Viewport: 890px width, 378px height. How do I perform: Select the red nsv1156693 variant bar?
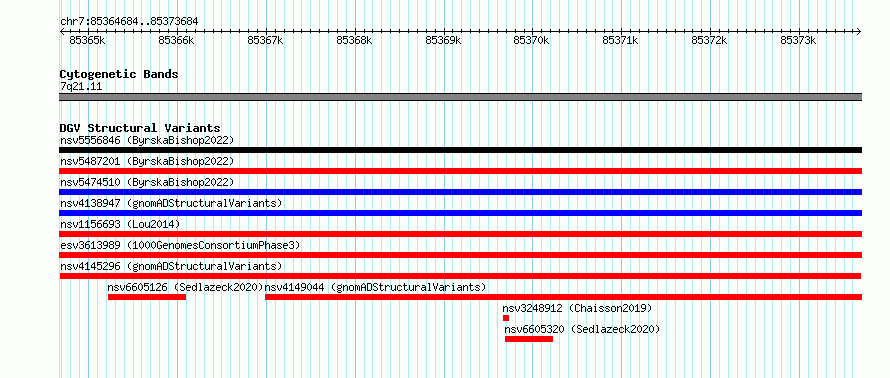tap(460, 234)
